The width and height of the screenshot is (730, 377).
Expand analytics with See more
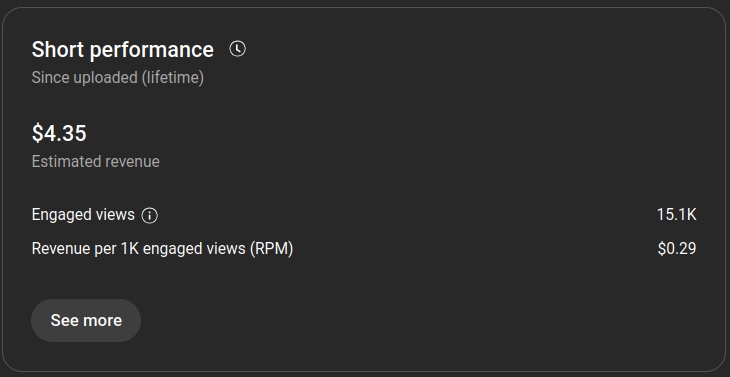coord(86,320)
